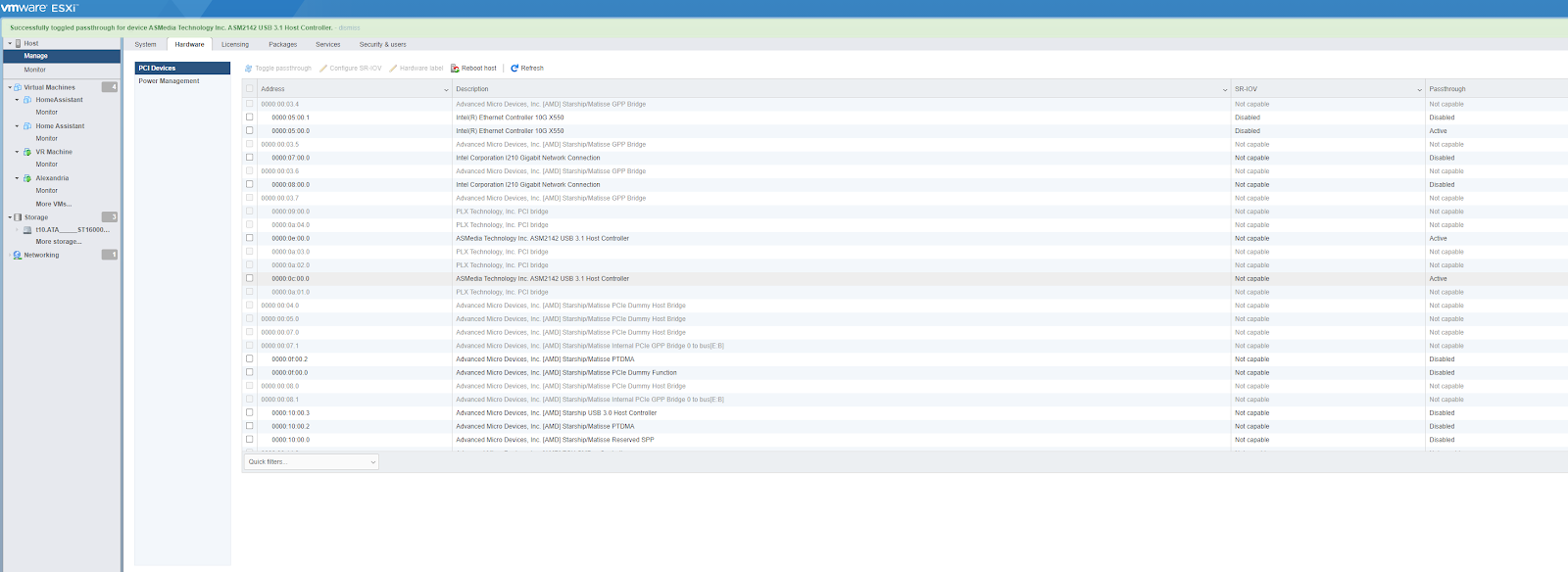This screenshot has height=572, width=1568.
Task: Open the Address column dropdown arrow
Action: 446,89
